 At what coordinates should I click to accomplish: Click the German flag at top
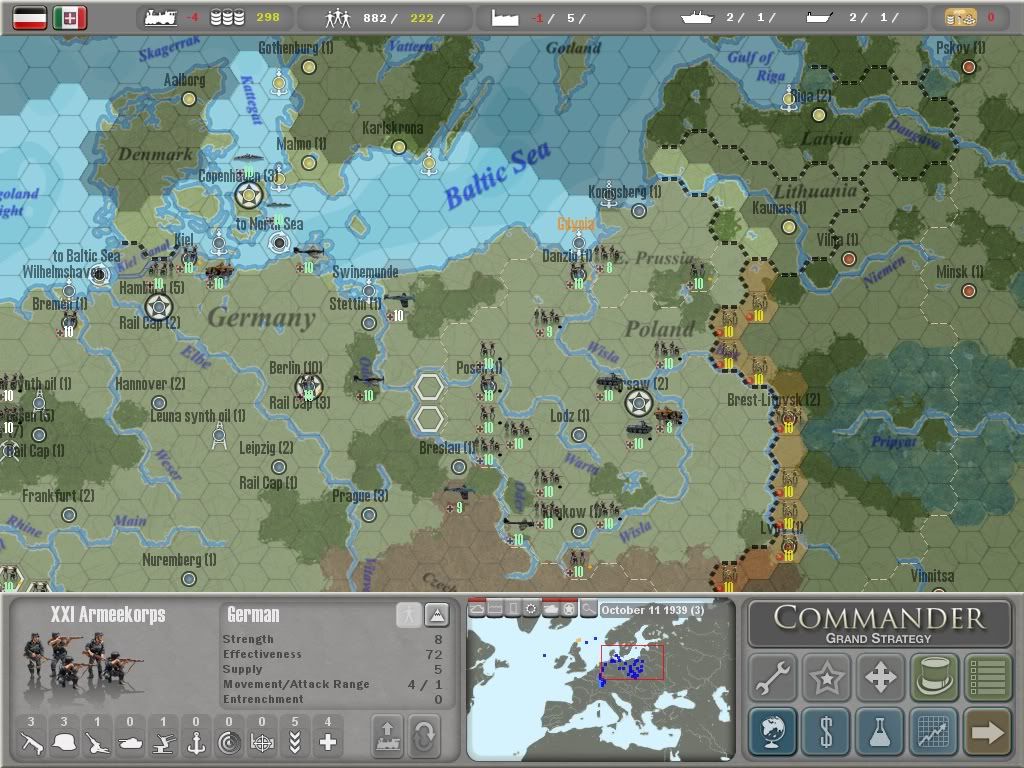(x=30, y=18)
